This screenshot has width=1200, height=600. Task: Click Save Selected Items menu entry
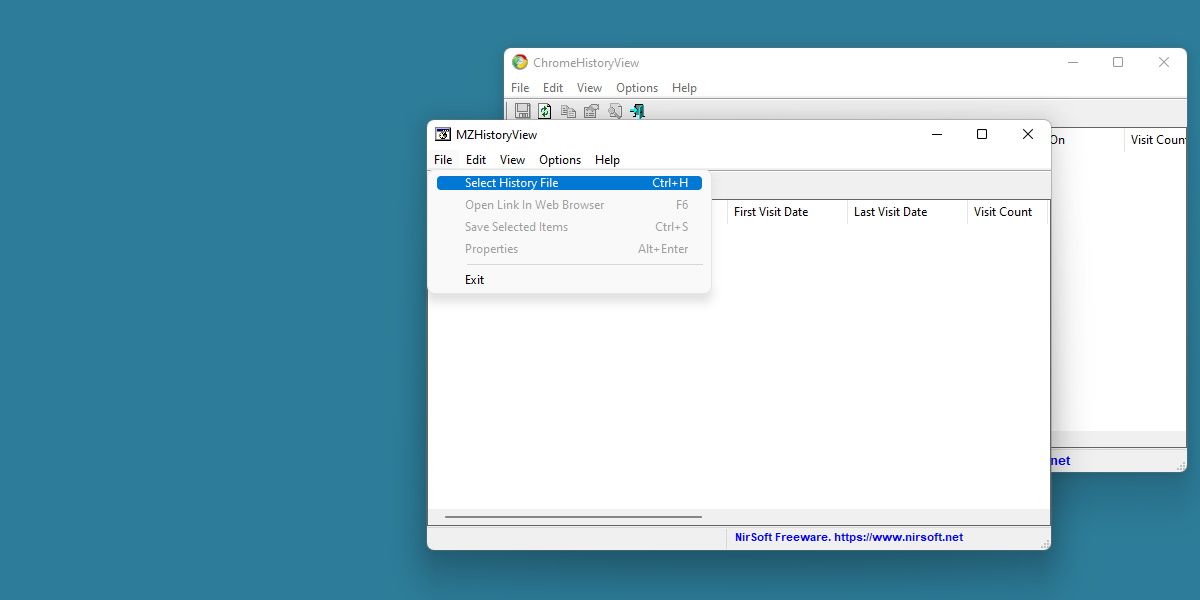pyautogui.click(x=569, y=227)
